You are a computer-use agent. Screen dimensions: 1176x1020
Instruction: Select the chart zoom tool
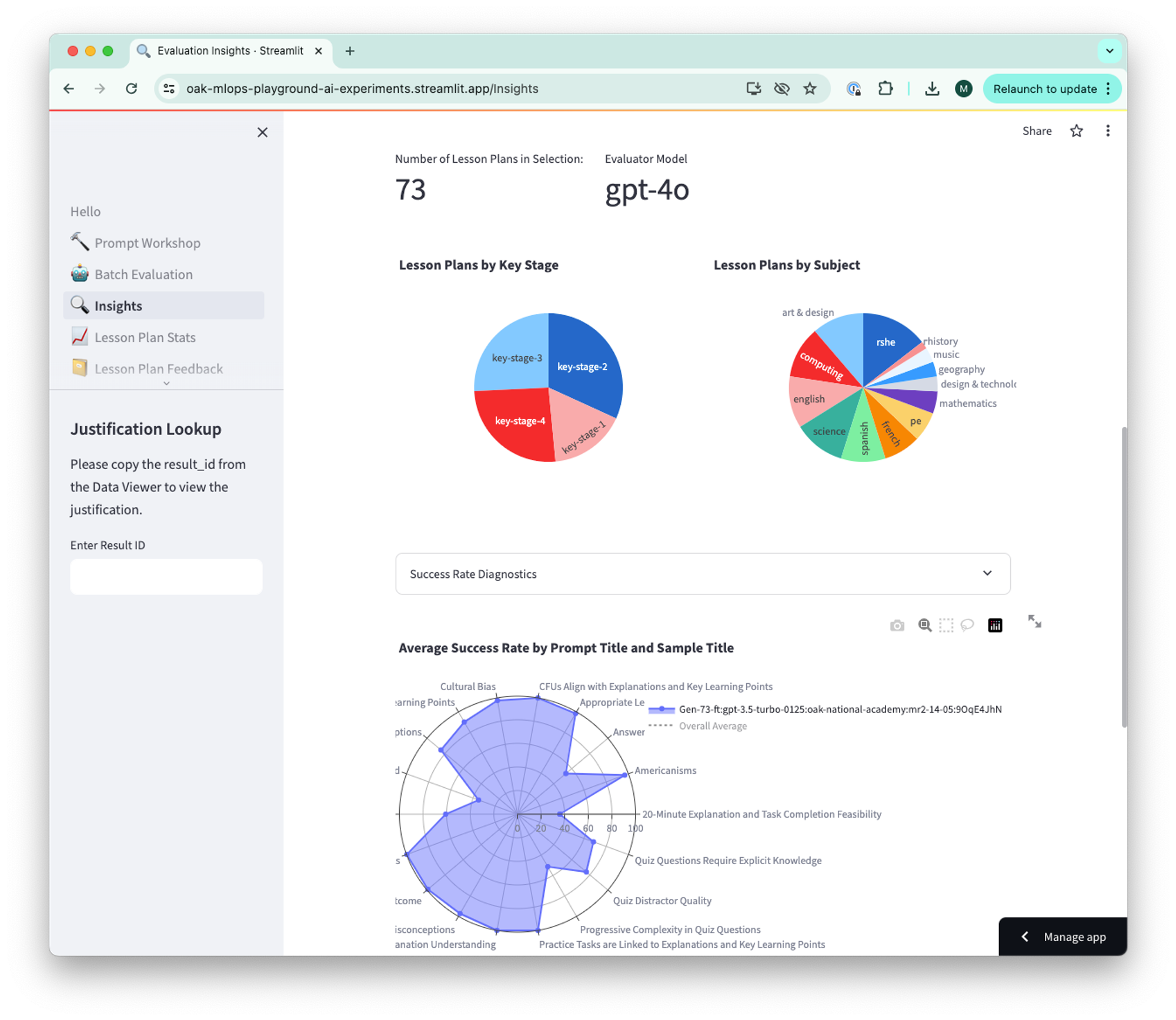tap(924, 626)
